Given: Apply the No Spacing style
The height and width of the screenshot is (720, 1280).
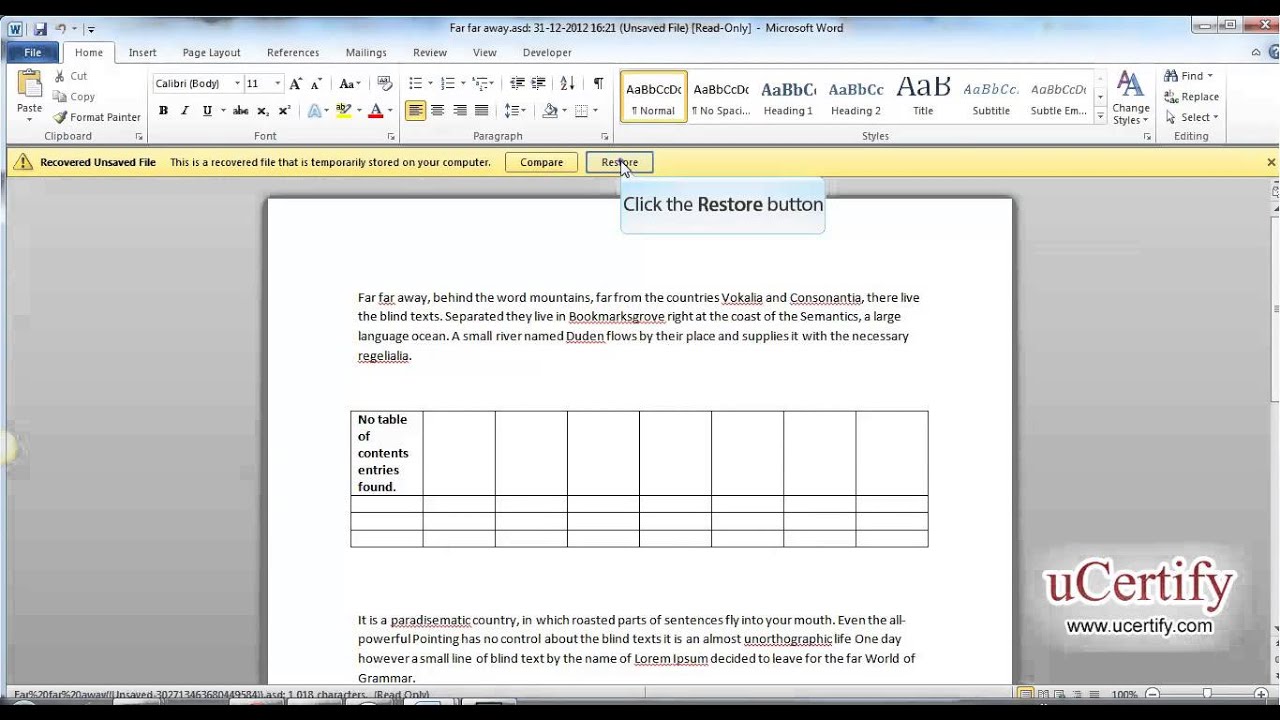Looking at the screenshot, I should pos(720,97).
